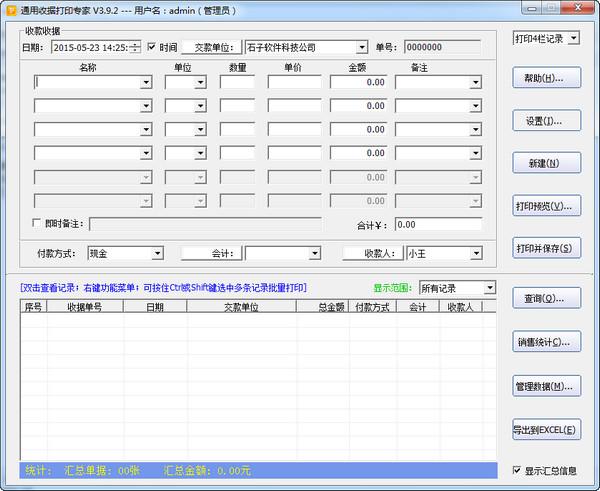Click into the 单号 number field
Viewport: 600px width, 491px height.
tap(440, 47)
